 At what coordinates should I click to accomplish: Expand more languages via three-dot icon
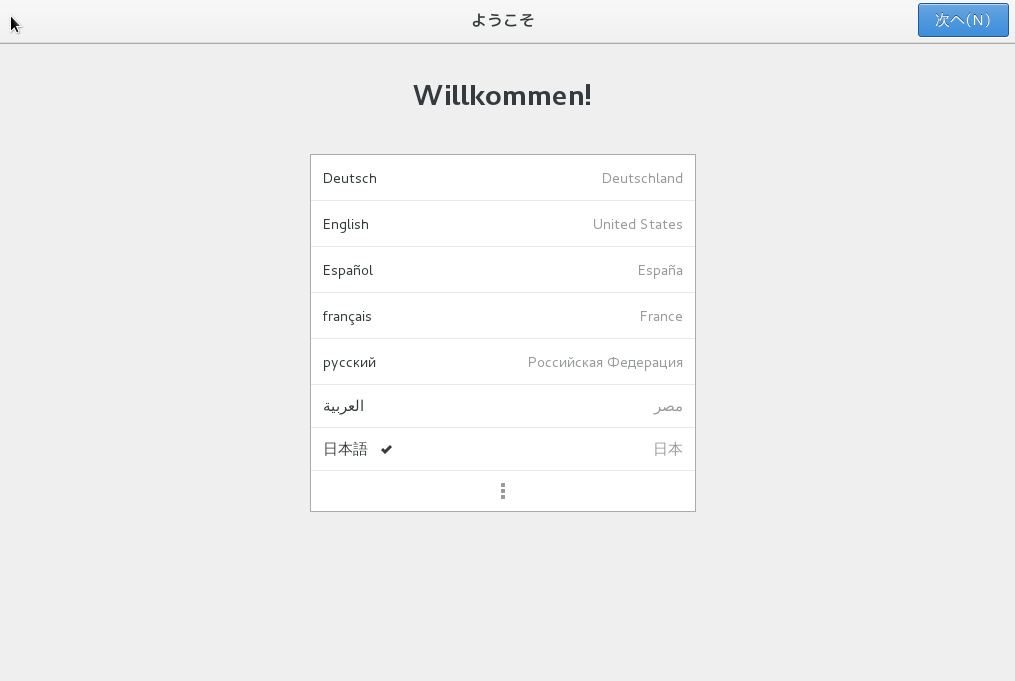click(503, 491)
